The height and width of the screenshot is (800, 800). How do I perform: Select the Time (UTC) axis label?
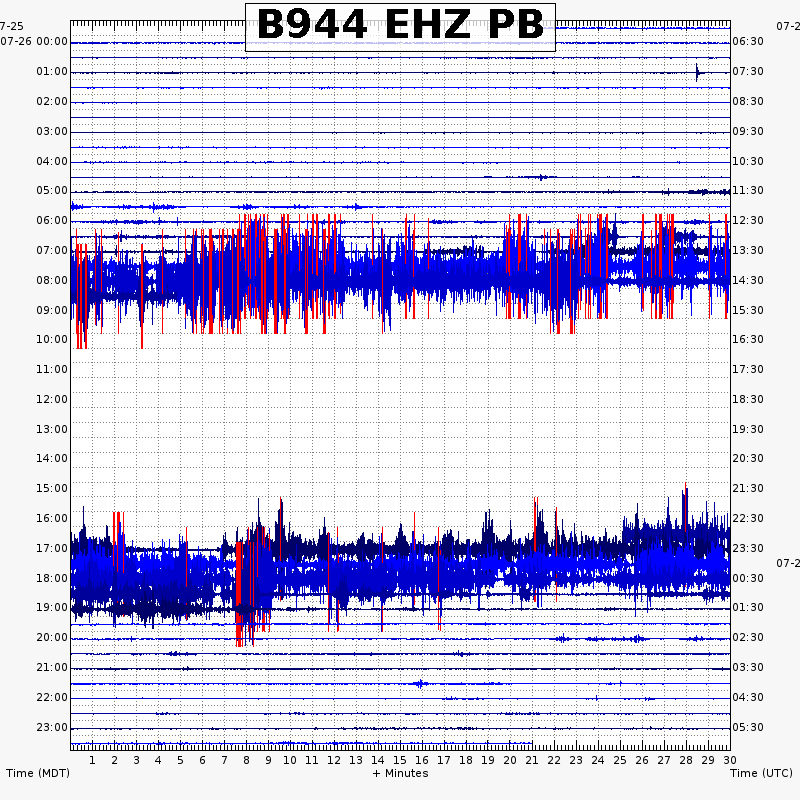pos(761,773)
